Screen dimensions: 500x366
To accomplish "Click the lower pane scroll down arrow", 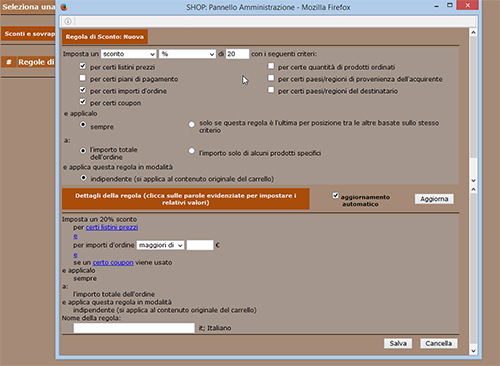I will tap(473, 351).
